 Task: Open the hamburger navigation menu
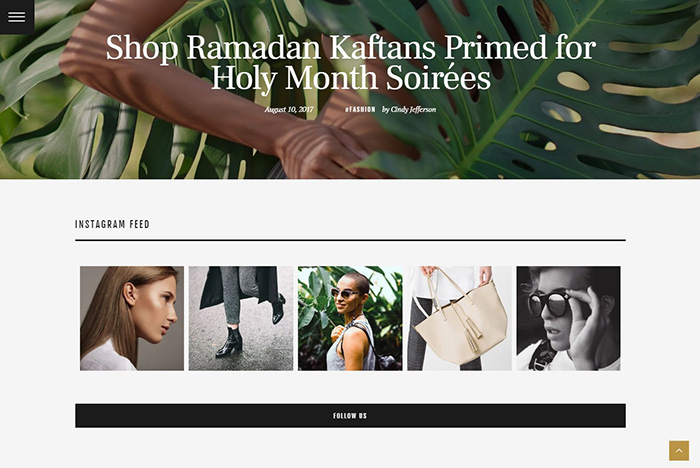pos(17,17)
